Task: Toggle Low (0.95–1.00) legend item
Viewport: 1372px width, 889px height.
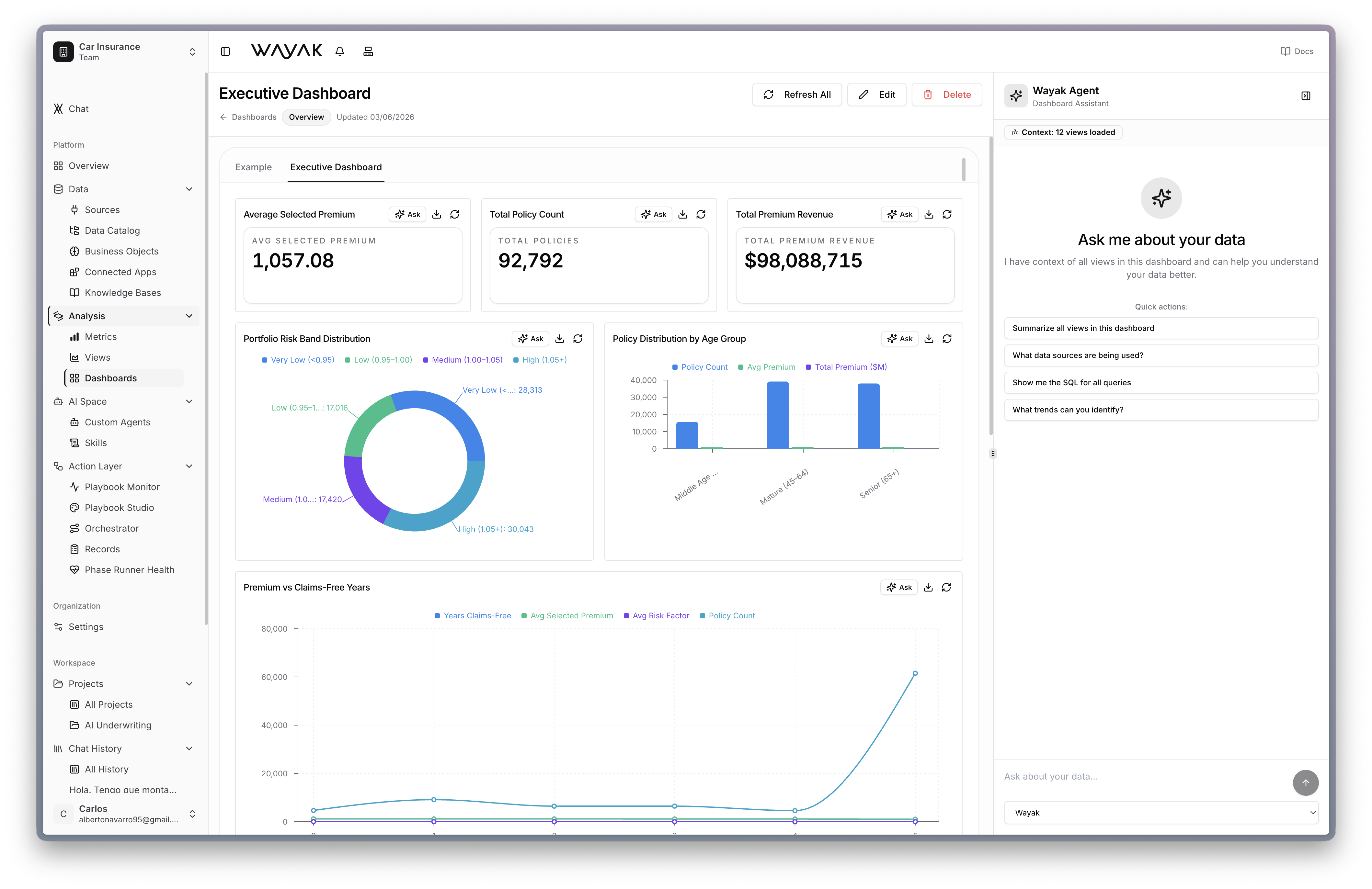Action: tap(379, 360)
